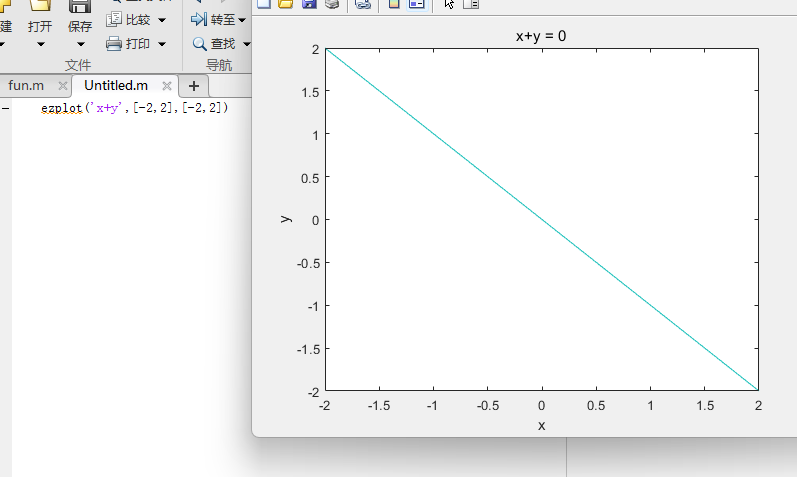
Task: Click Insert Legend icon in figure toolbar
Action: pyautogui.click(x=417, y=4)
